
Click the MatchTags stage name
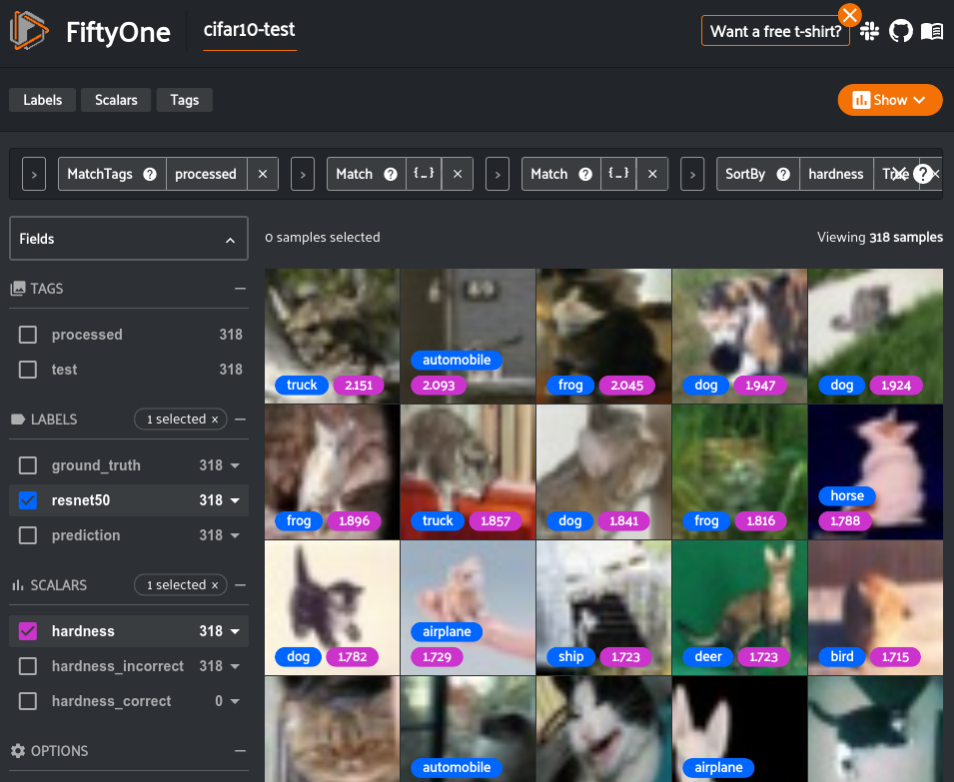pos(100,174)
